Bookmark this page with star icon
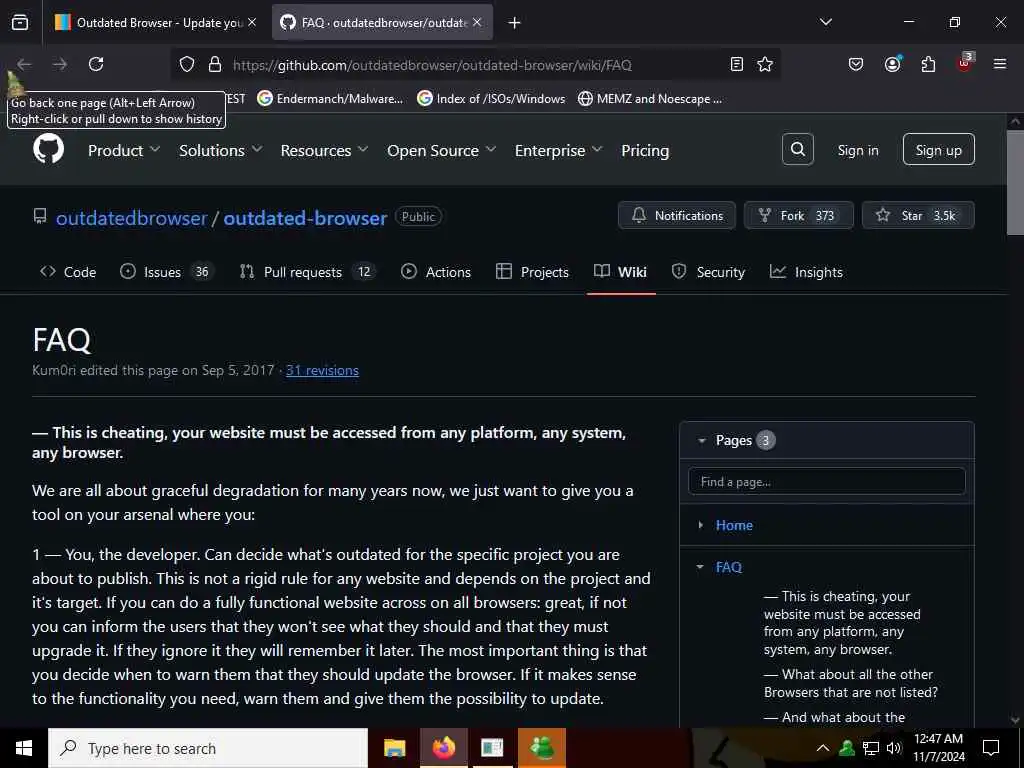Viewport: 1024px width, 768px height. (x=765, y=64)
